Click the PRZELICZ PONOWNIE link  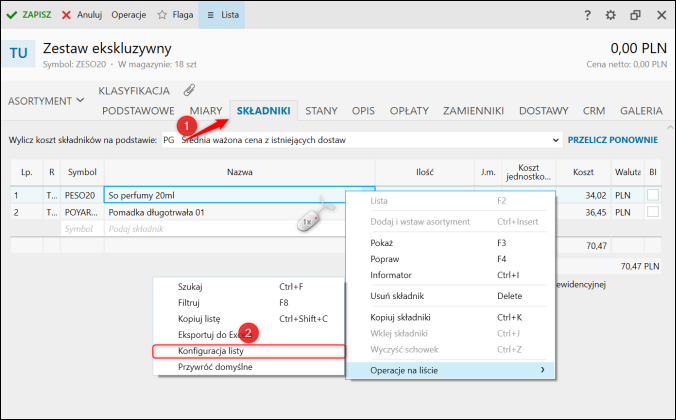(613, 140)
